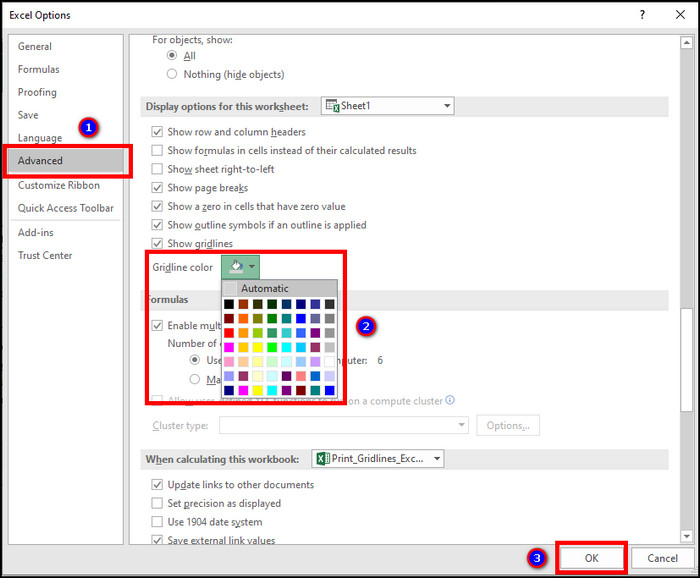Screen dimensions: 700x578
Task: Pick the brown color swatch
Action: point(243,304)
